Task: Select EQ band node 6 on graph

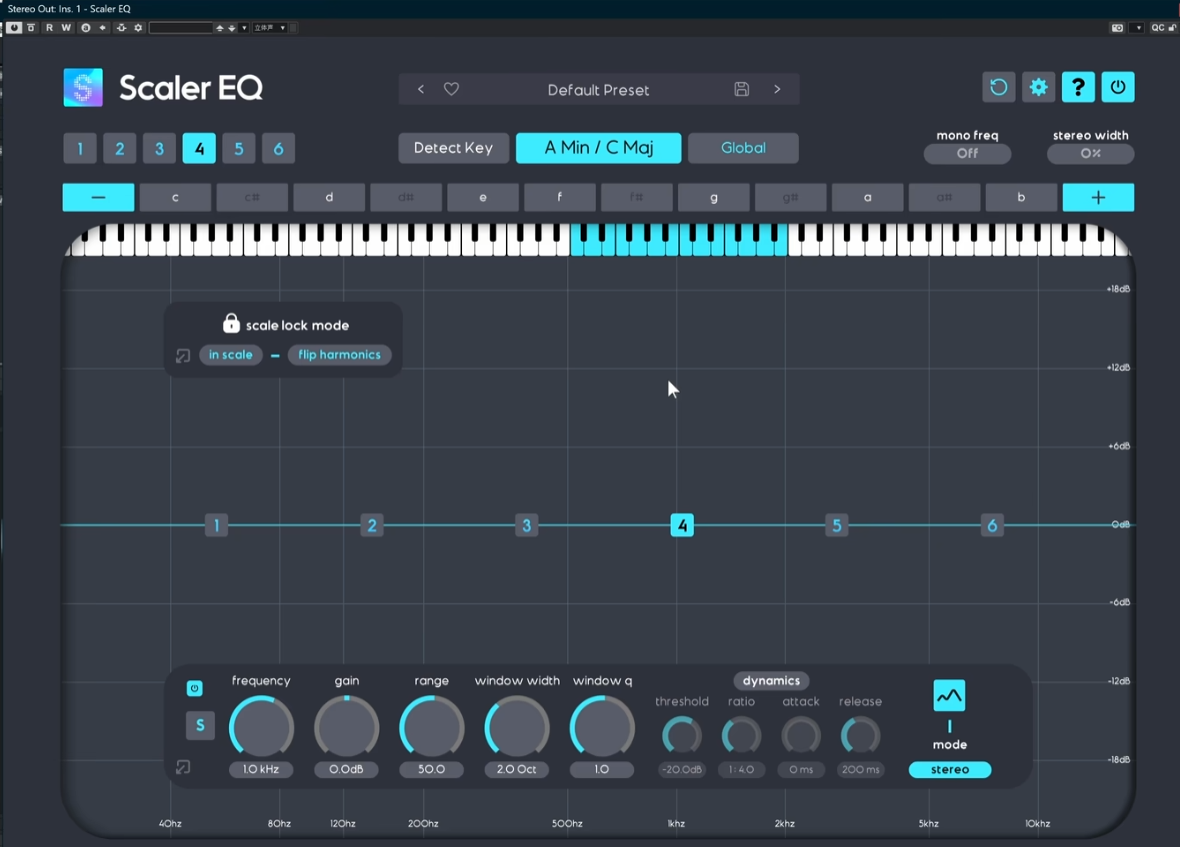Action: (992, 525)
